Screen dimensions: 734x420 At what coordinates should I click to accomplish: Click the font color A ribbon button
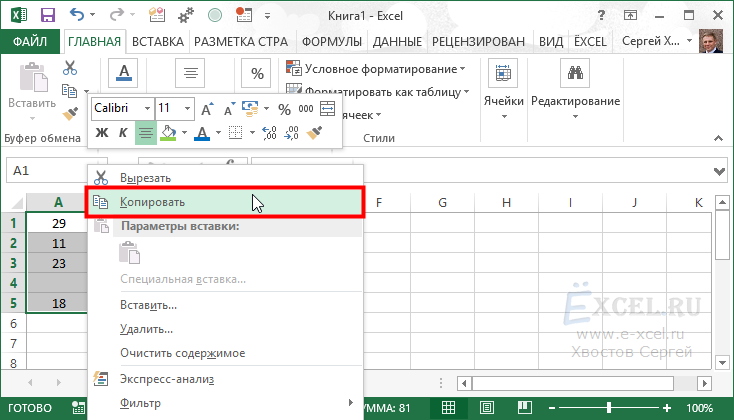[123, 73]
